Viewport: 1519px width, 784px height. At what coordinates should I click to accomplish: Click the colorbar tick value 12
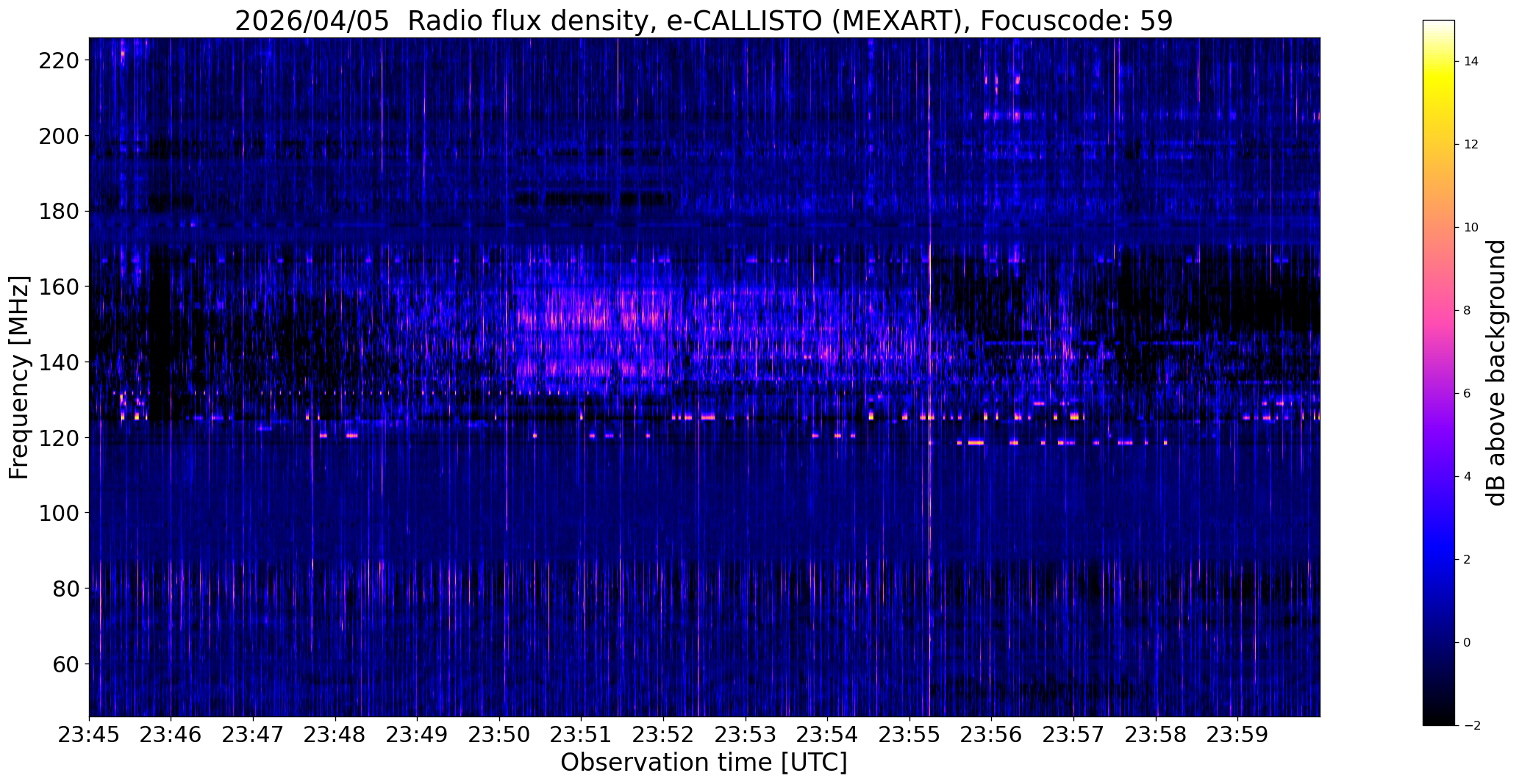(x=1471, y=145)
